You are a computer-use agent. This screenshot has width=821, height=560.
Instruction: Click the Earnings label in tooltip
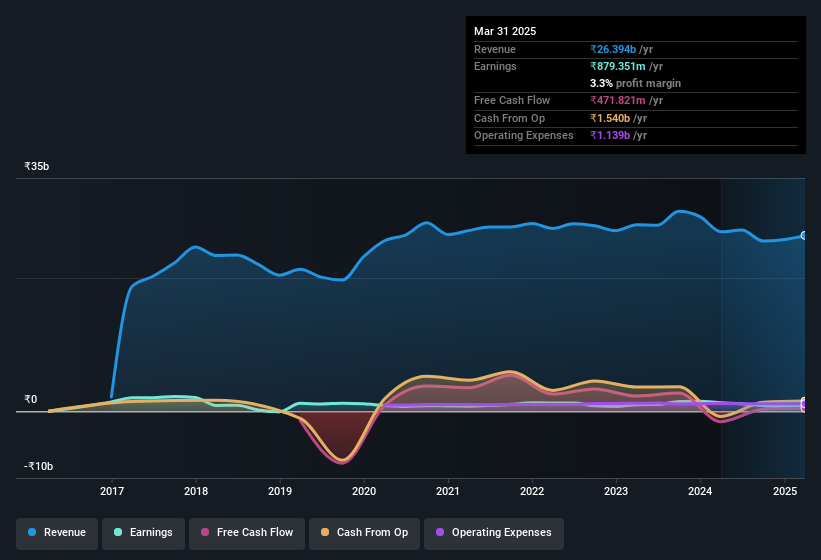(495, 66)
